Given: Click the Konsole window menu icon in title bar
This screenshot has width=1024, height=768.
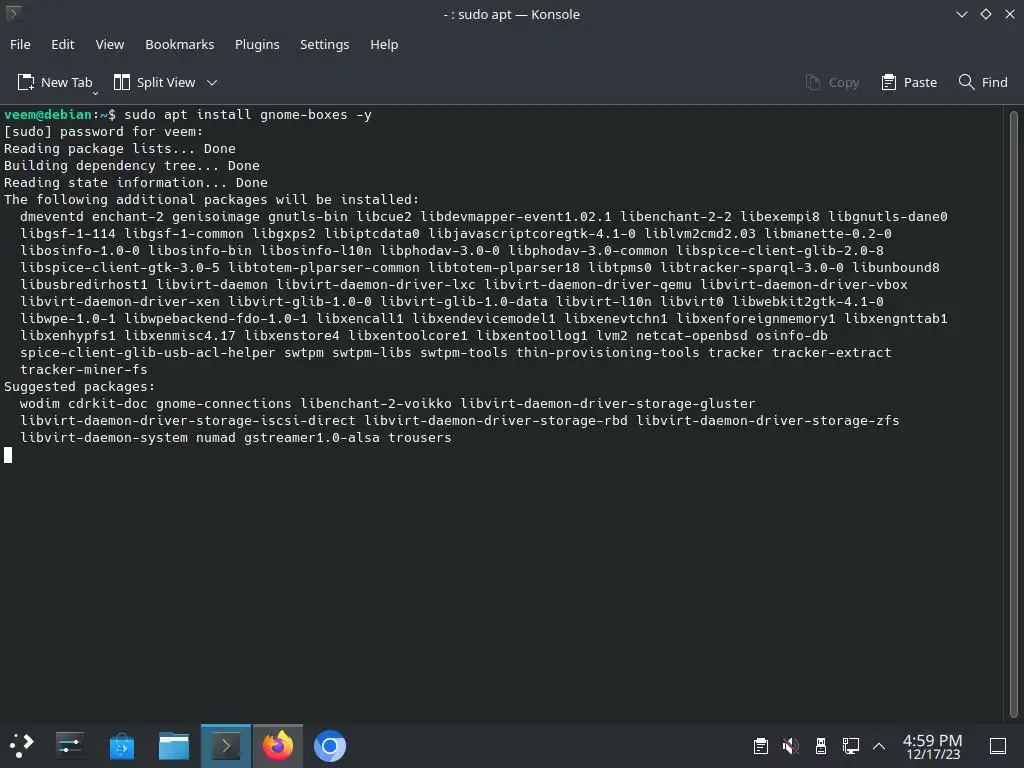Looking at the screenshot, I should click(13, 13).
